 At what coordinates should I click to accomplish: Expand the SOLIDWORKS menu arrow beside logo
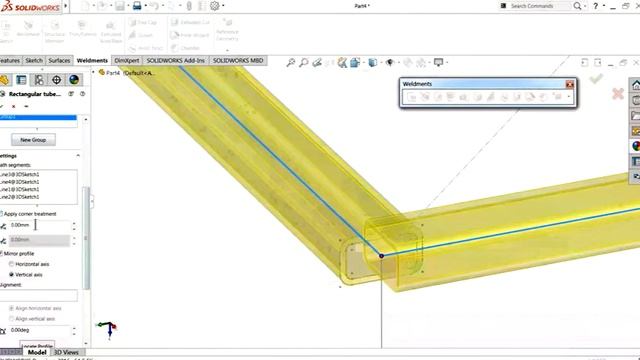click(x=66, y=6)
